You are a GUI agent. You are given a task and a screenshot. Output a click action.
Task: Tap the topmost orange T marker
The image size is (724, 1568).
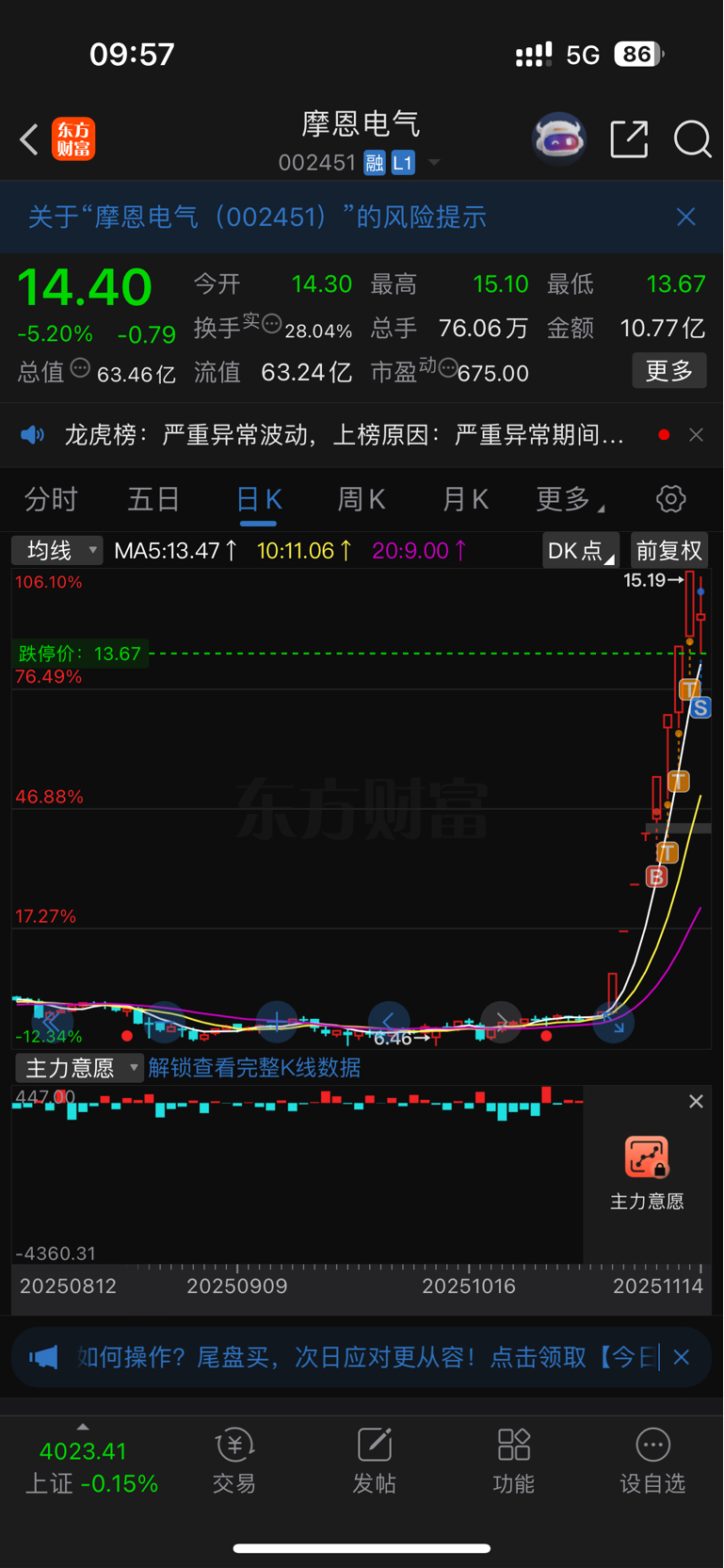tap(689, 689)
